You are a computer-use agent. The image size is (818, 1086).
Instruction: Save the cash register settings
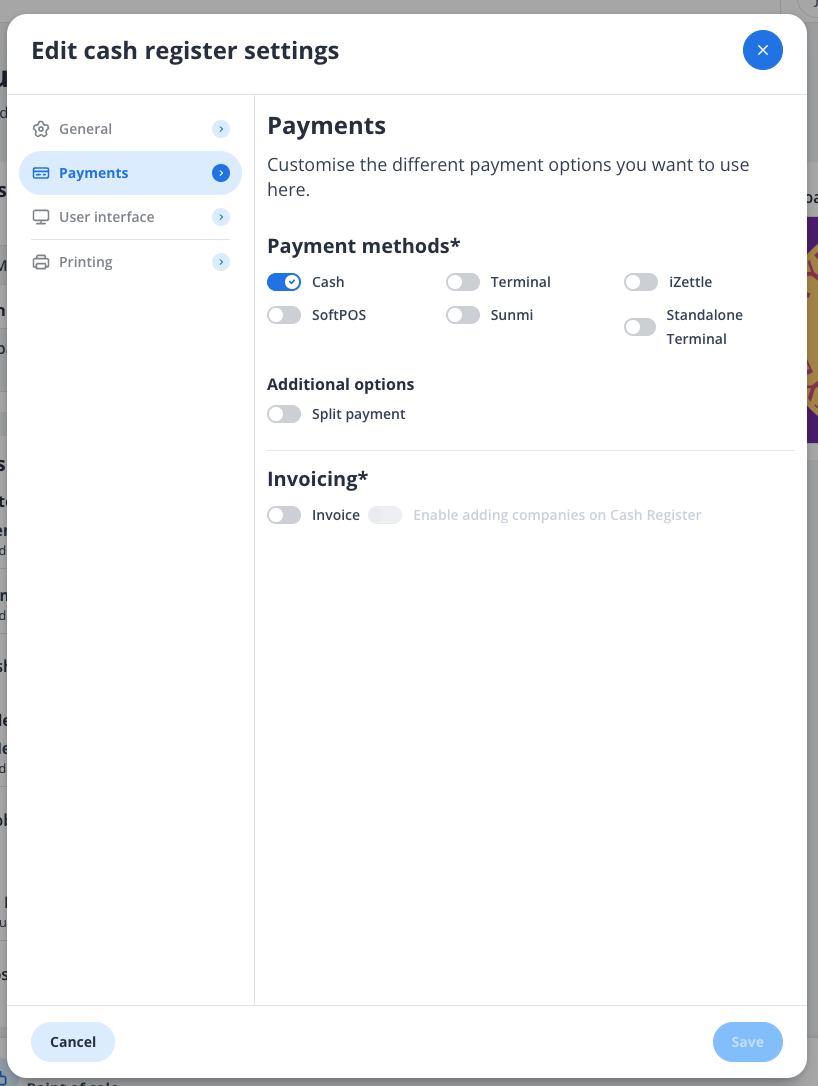[x=747, y=1041]
